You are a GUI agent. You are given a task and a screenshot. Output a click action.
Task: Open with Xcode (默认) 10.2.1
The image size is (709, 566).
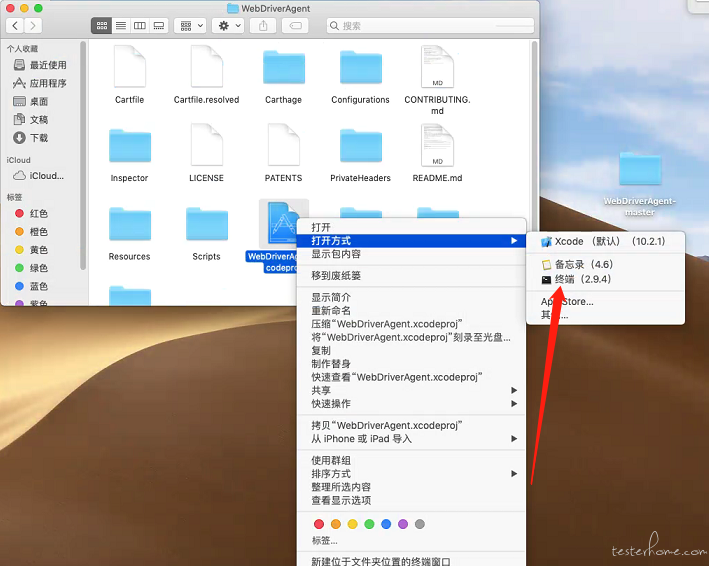coord(605,241)
